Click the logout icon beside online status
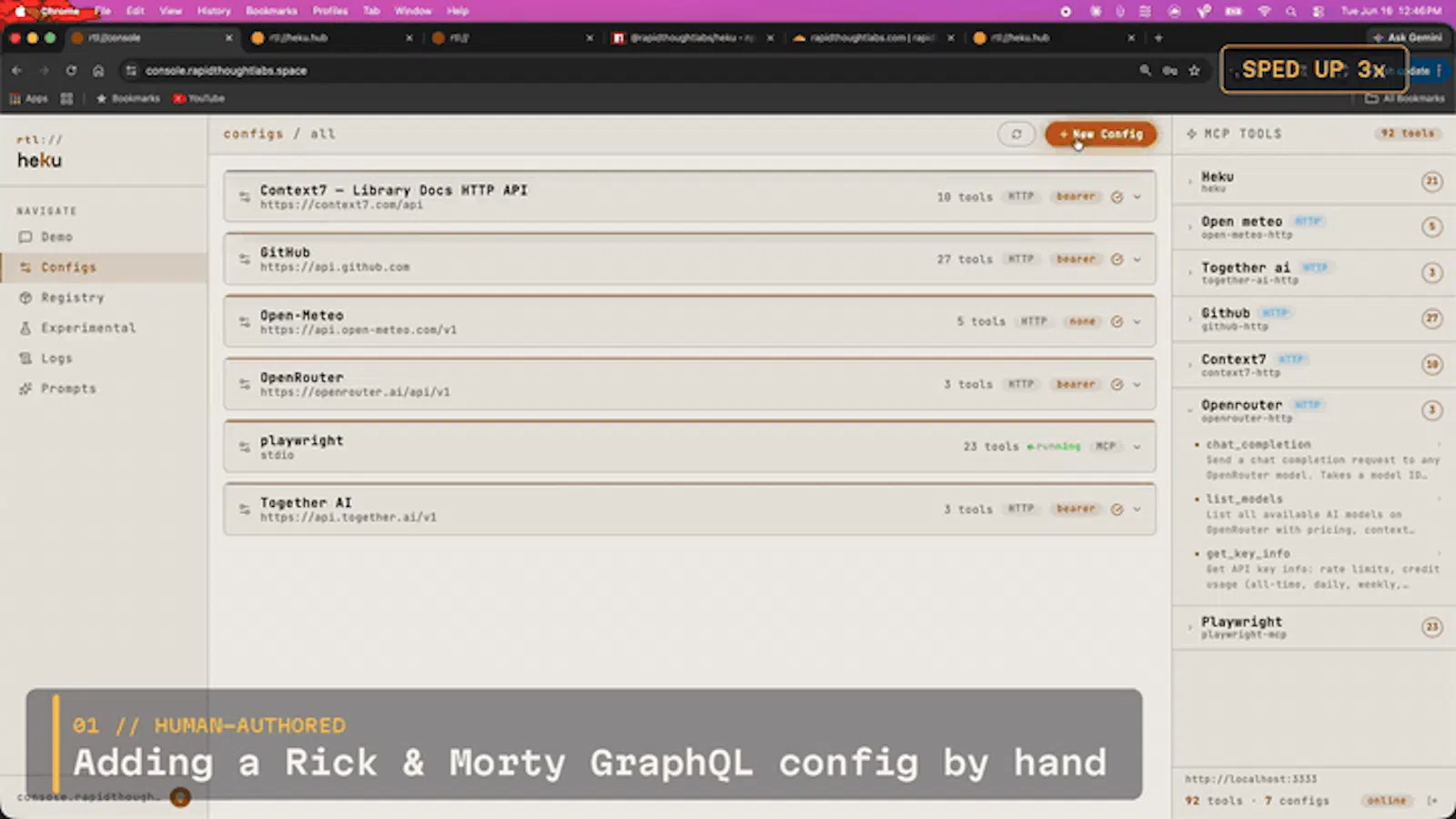 coord(1432,801)
